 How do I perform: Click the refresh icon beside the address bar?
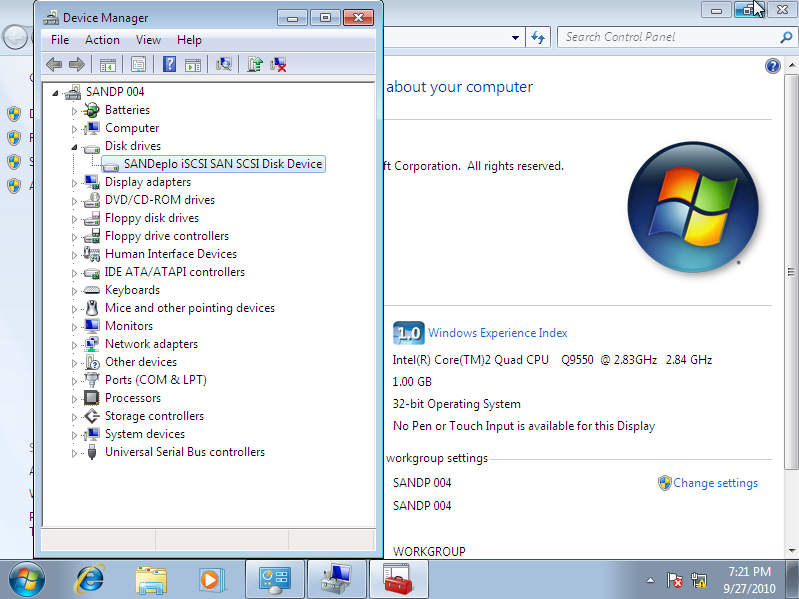point(538,38)
